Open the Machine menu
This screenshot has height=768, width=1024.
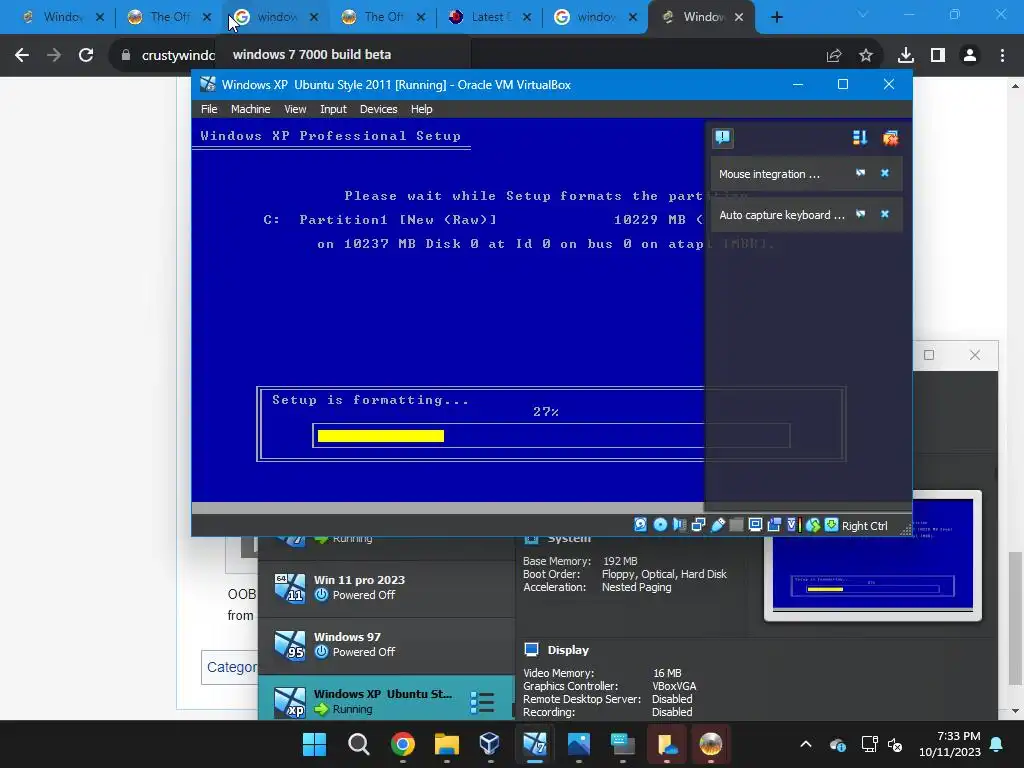[x=250, y=109]
